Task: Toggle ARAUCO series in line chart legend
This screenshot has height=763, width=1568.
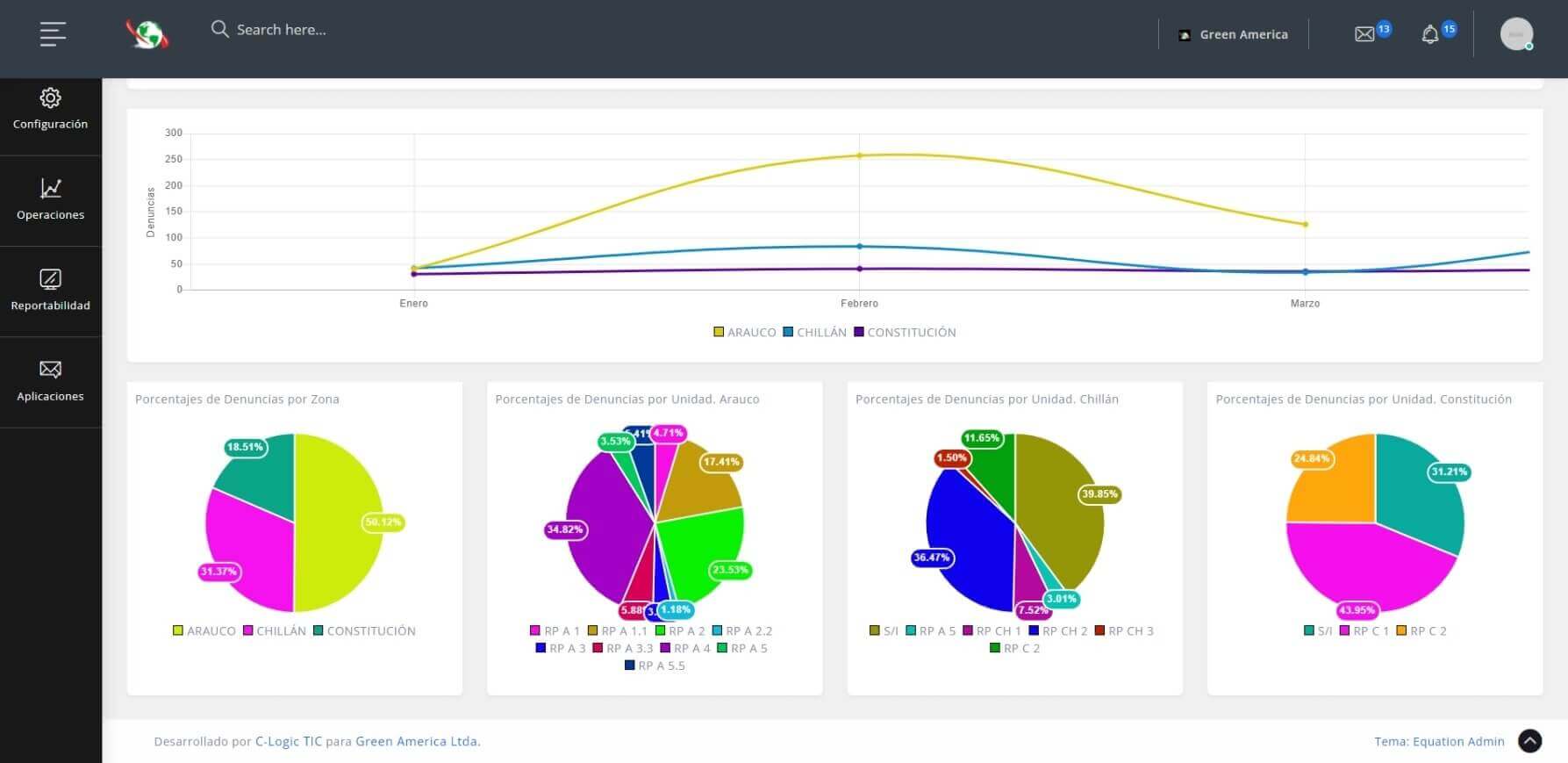Action: pos(744,332)
